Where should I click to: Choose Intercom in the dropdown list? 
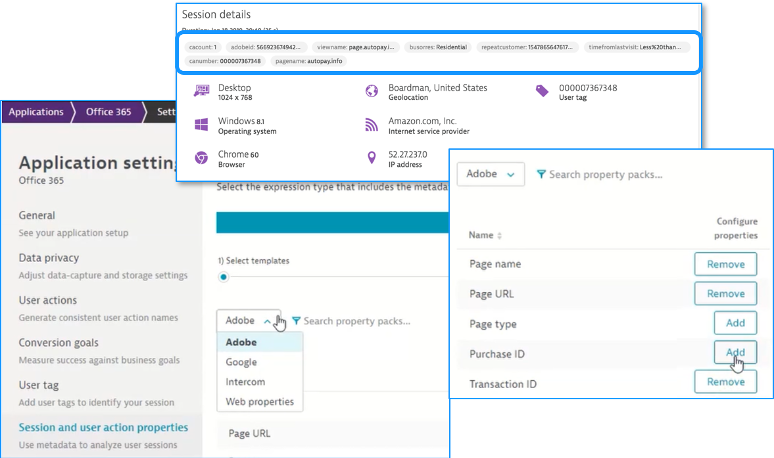click(260, 382)
